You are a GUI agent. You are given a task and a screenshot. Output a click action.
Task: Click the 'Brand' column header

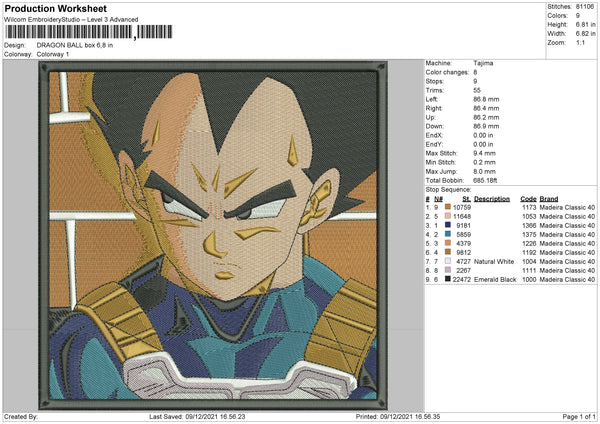point(549,199)
